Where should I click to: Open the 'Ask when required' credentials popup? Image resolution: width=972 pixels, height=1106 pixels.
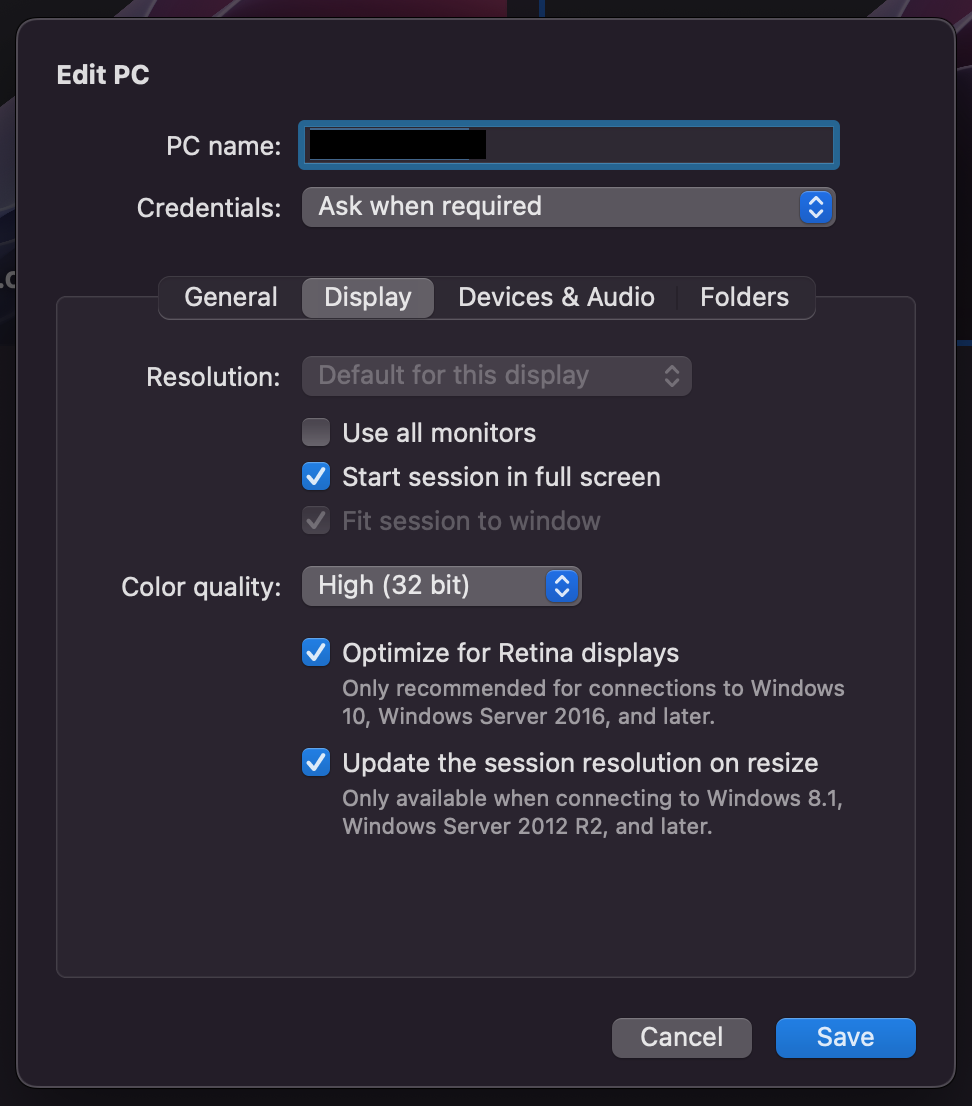click(x=550, y=207)
